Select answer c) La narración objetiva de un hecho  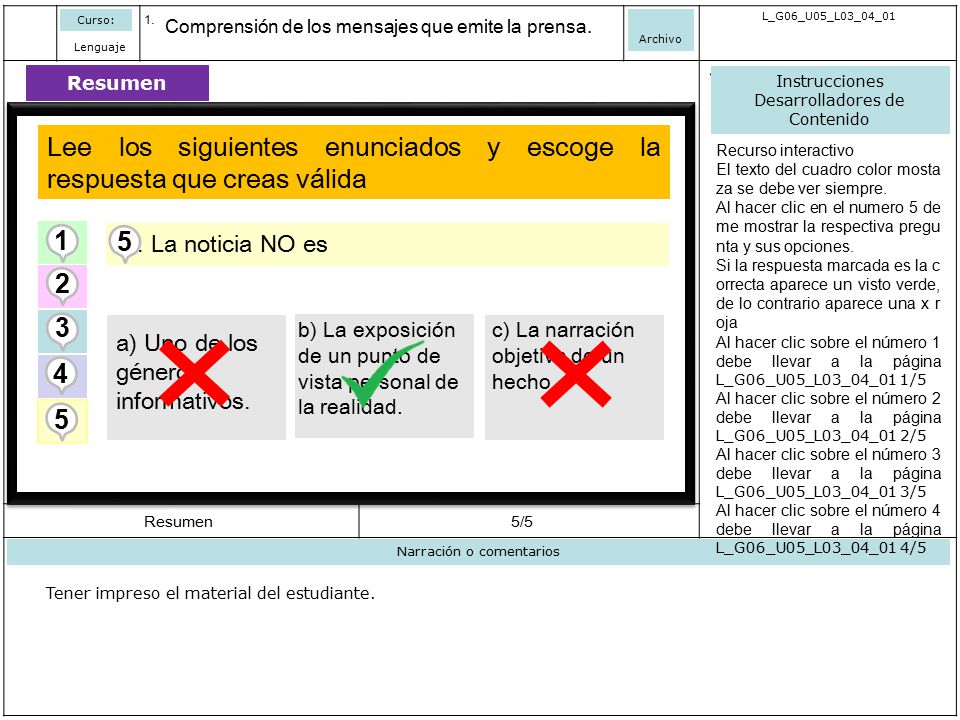574,377
